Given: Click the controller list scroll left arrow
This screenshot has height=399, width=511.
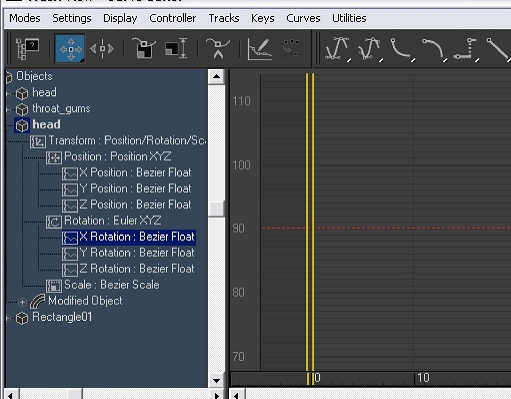Looking at the screenshot, I should point(12,394).
